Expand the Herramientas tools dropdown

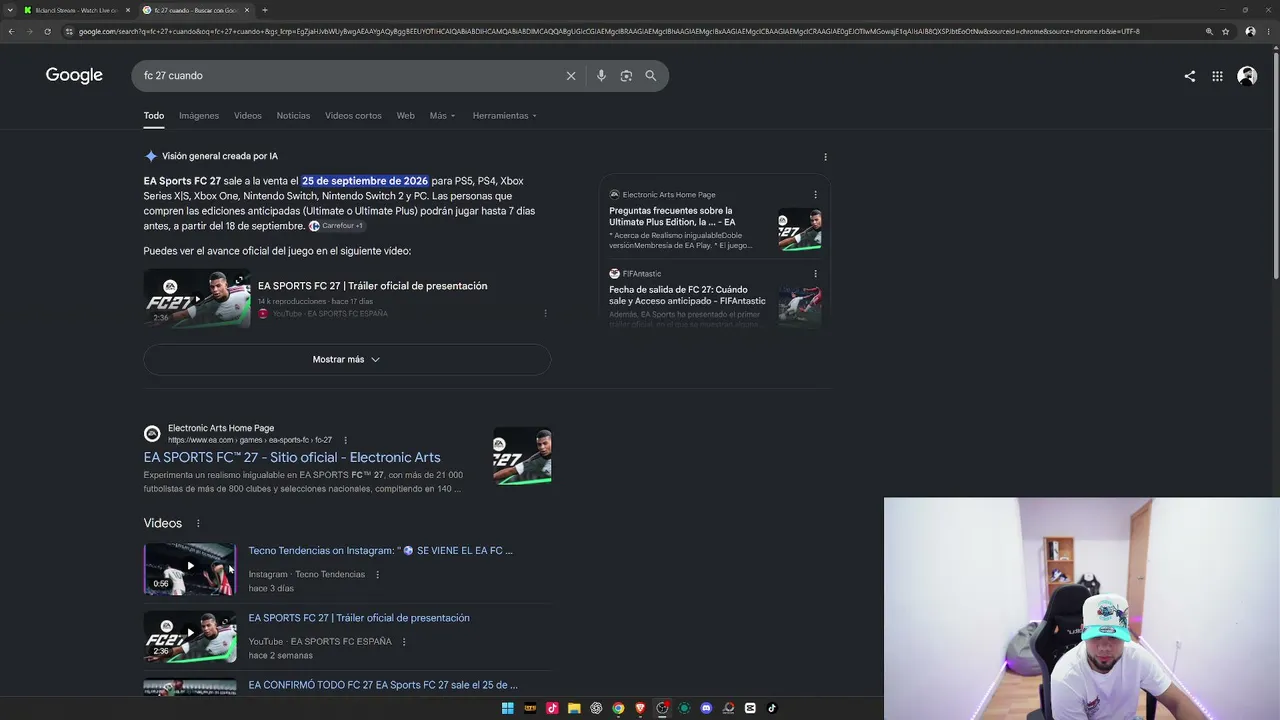pos(505,116)
